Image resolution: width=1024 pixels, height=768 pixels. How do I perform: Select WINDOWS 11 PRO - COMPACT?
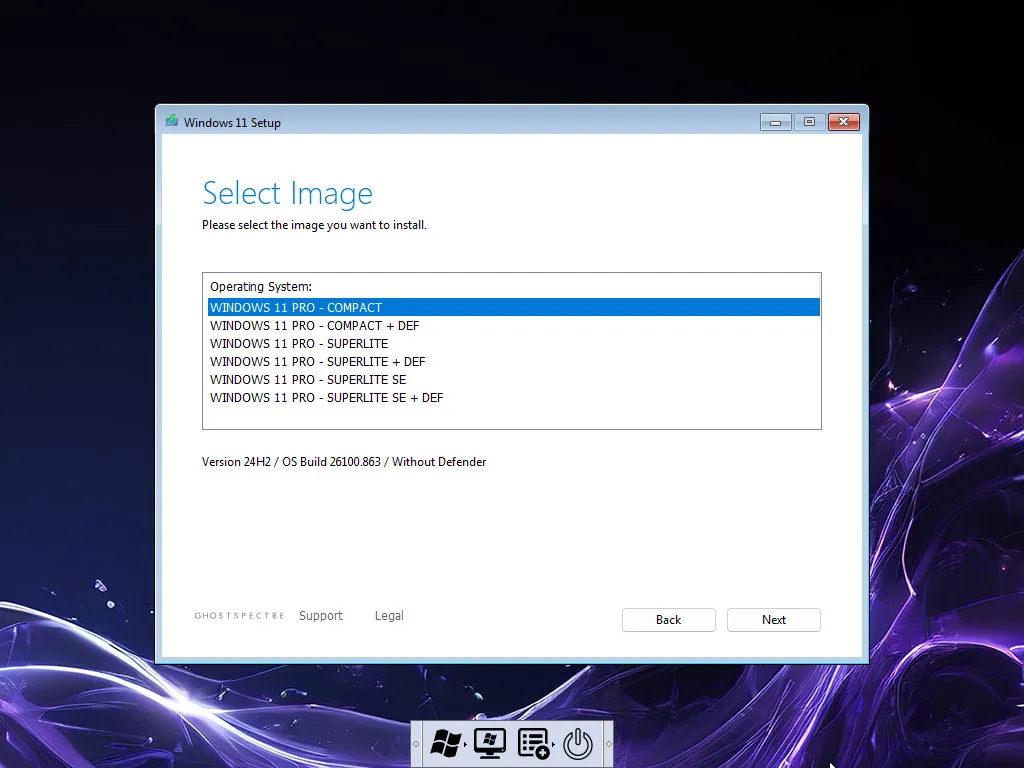point(513,307)
